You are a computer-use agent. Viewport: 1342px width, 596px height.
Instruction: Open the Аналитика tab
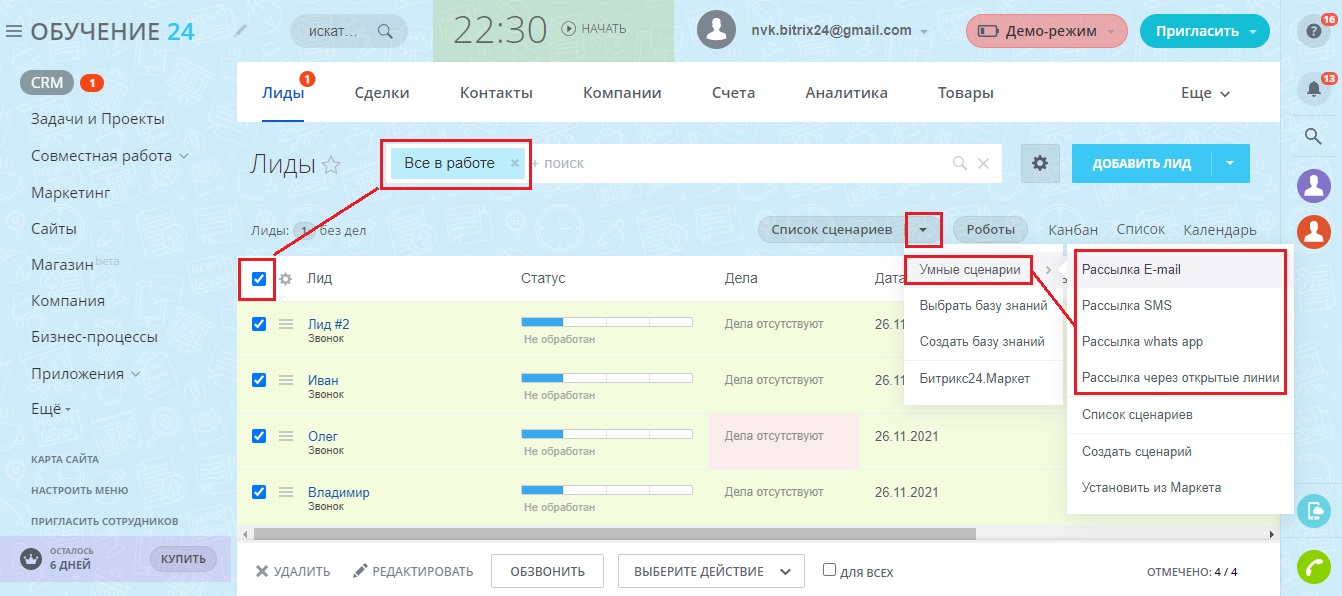(846, 93)
